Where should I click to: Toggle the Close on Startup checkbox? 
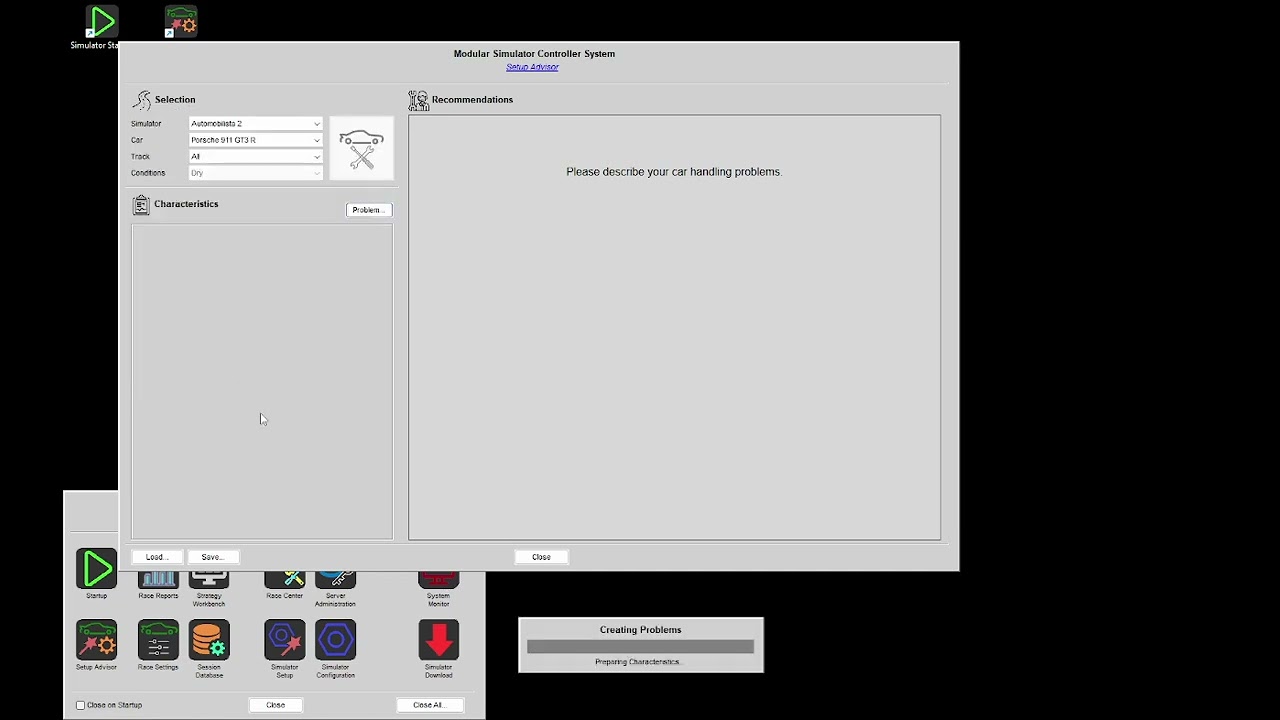[81, 705]
